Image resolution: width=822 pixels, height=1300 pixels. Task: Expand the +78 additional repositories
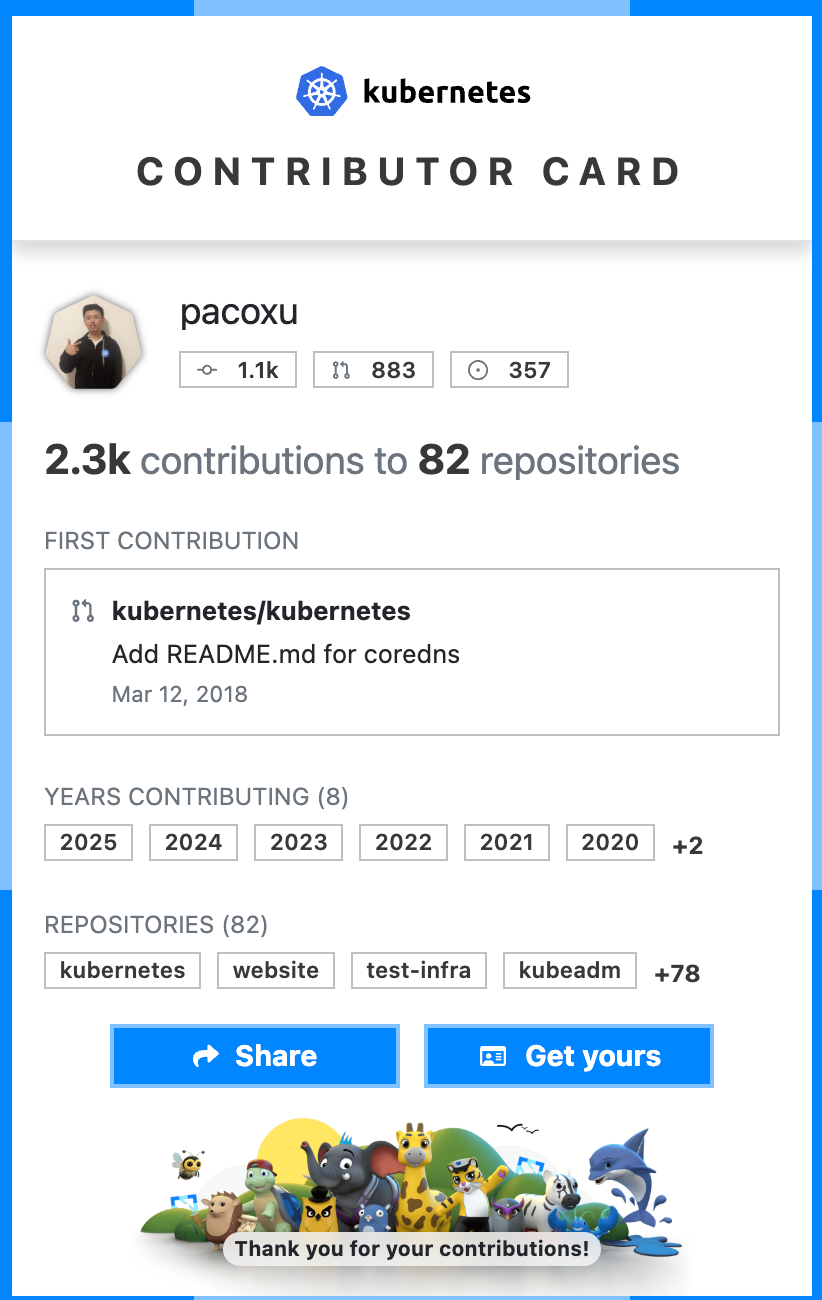tap(677, 973)
